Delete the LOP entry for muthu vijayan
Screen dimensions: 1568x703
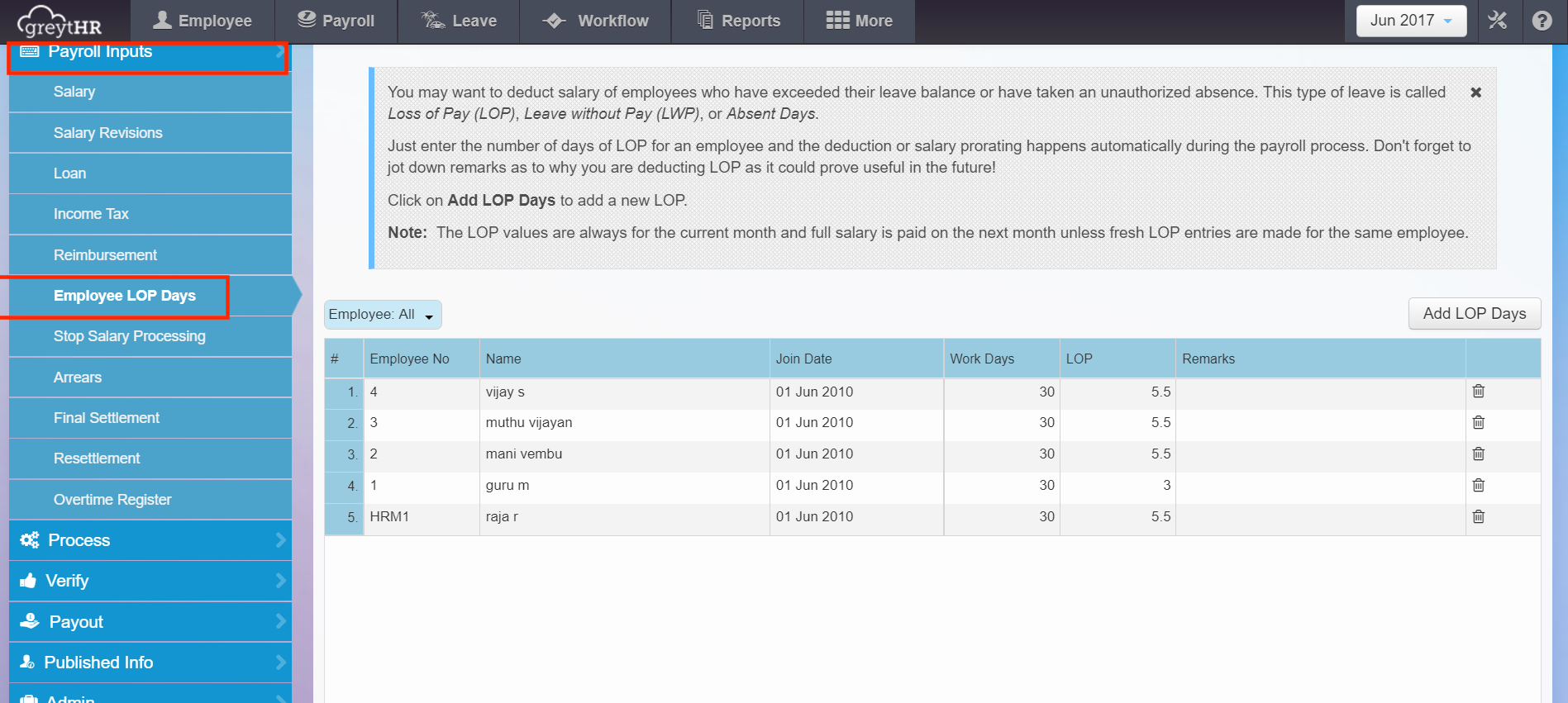[1479, 422]
